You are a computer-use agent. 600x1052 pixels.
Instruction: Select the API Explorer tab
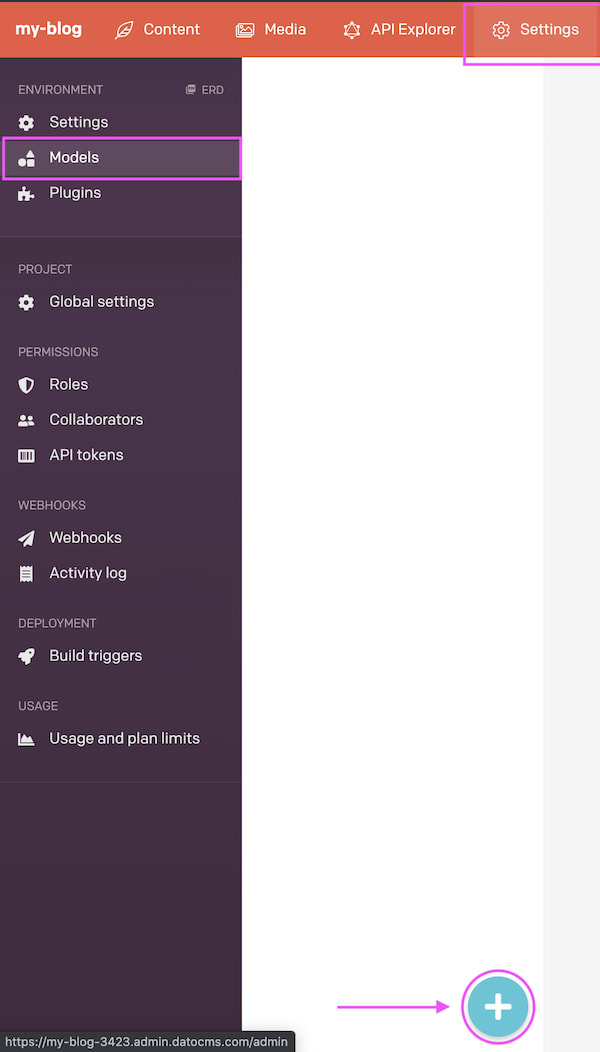pos(399,30)
